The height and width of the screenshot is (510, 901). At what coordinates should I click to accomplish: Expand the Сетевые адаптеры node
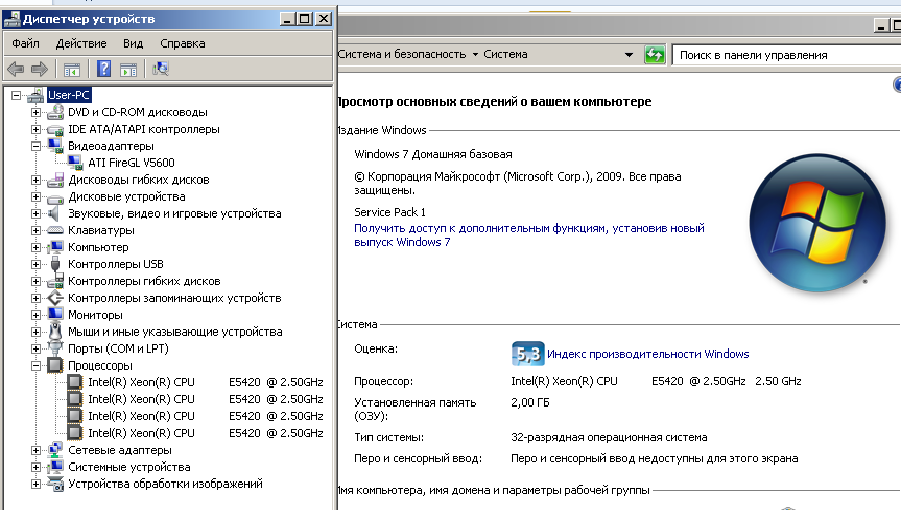(36, 450)
